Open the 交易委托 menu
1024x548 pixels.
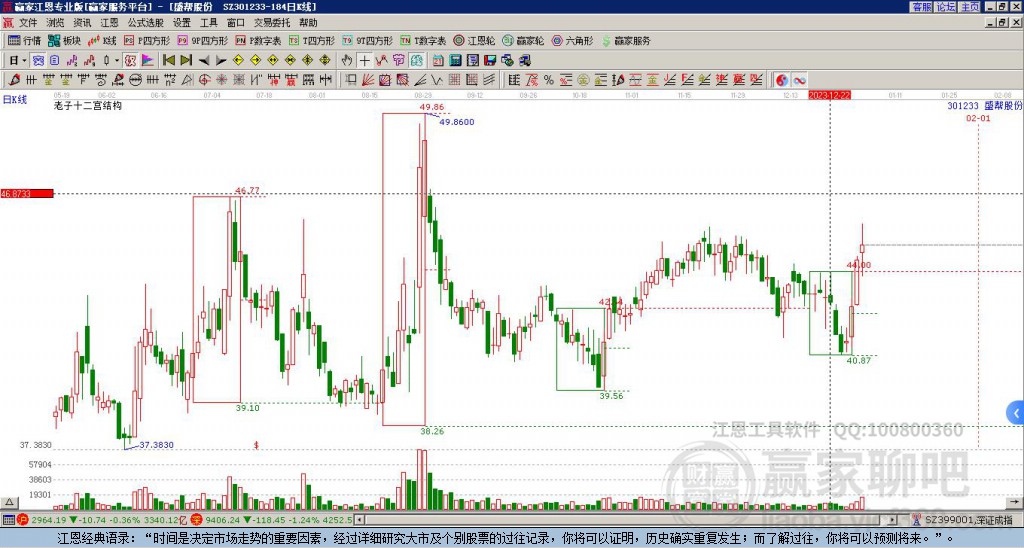coord(272,23)
